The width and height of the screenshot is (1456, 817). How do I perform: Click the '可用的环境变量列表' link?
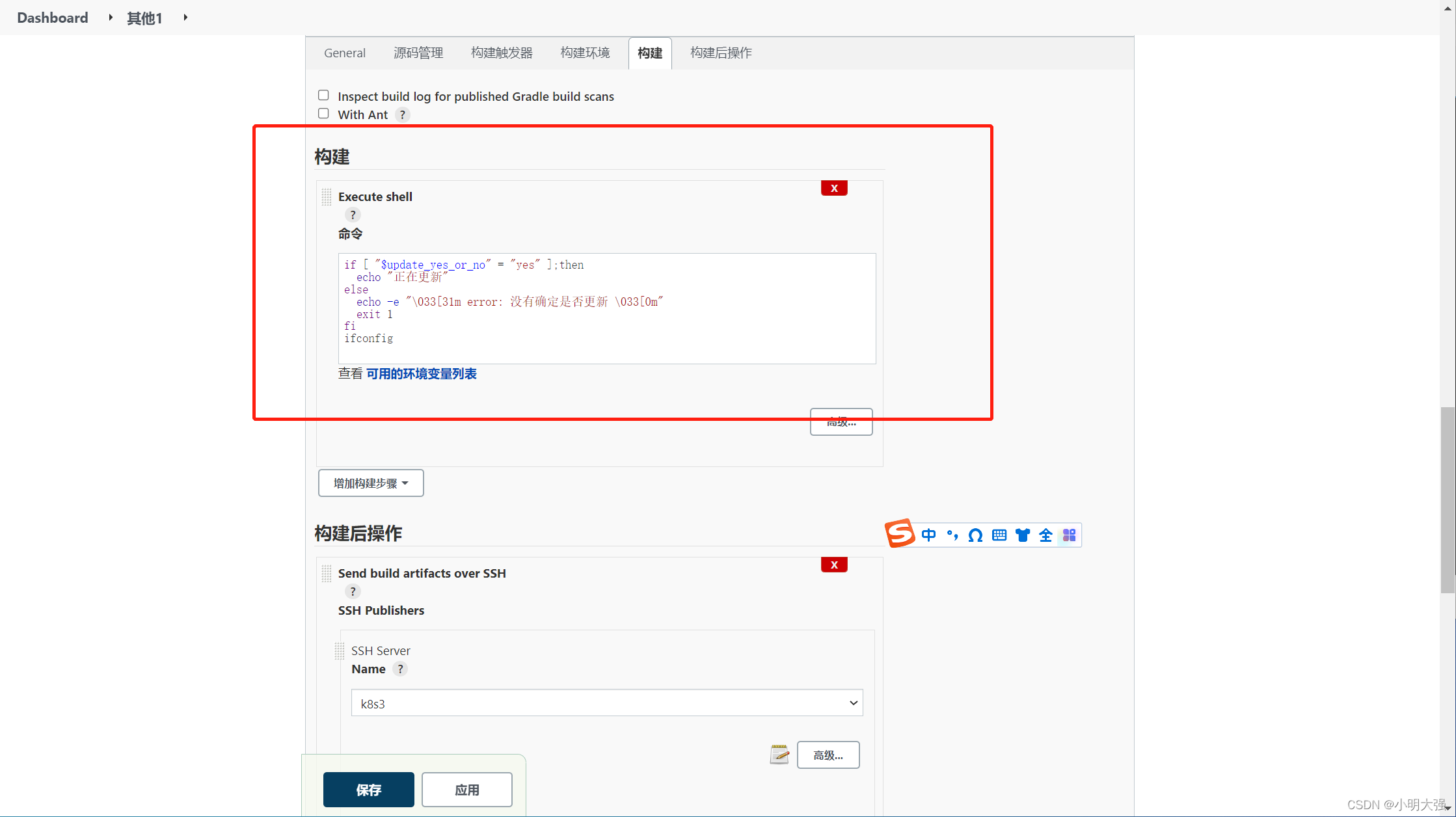(x=420, y=373)
